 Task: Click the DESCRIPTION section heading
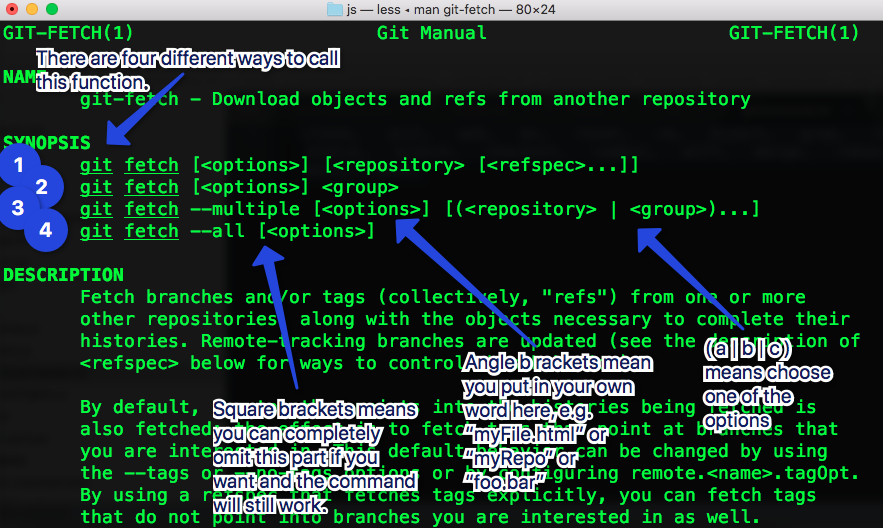coord(64,275)
